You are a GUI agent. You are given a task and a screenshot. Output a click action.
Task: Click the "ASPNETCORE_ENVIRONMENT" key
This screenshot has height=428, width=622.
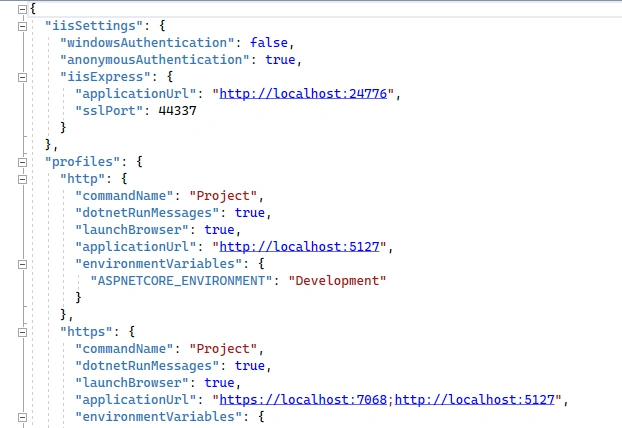pyautogui.click(x=181, y=281)
